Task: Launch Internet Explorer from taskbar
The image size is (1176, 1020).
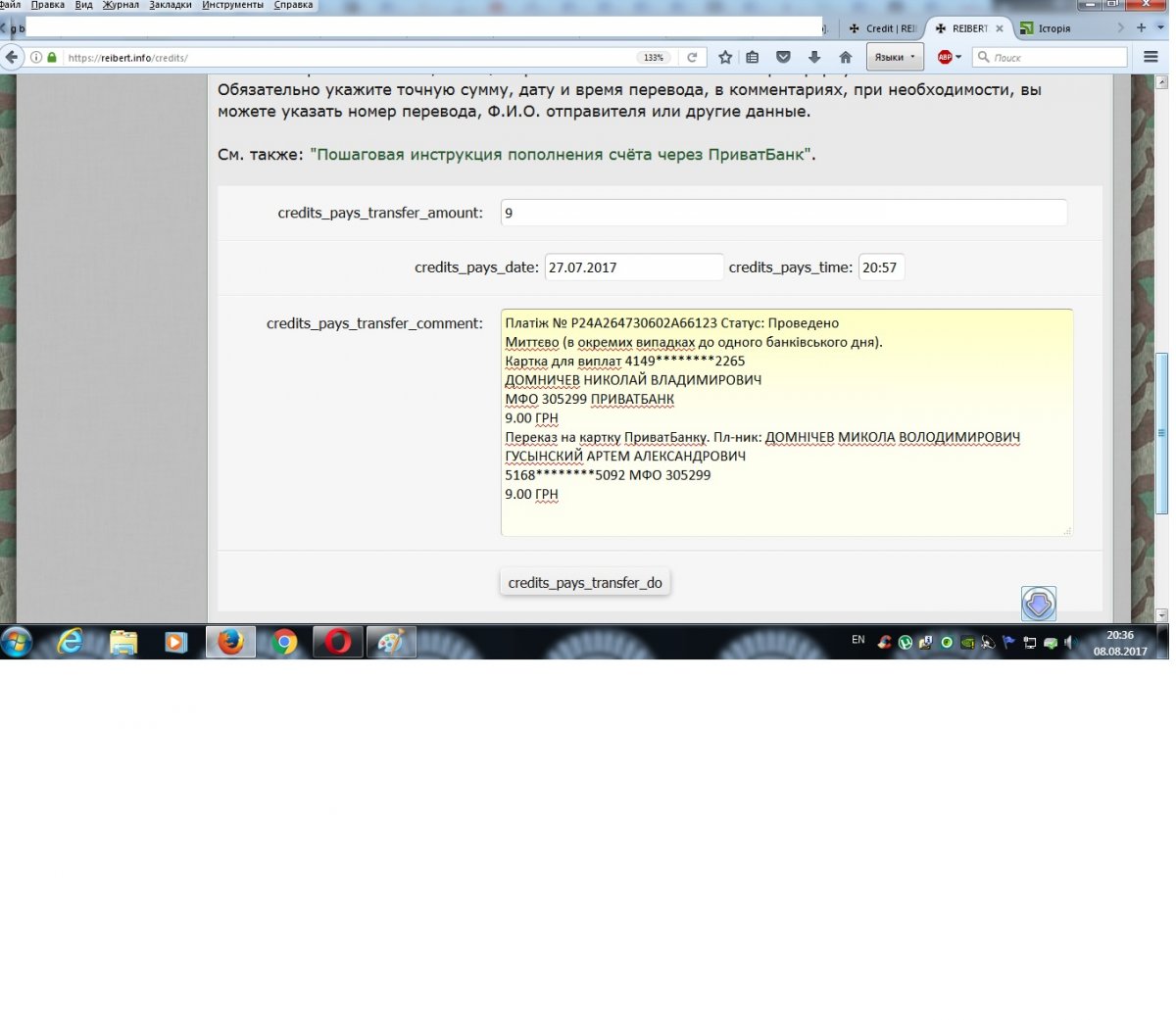Action: [71, 643]
